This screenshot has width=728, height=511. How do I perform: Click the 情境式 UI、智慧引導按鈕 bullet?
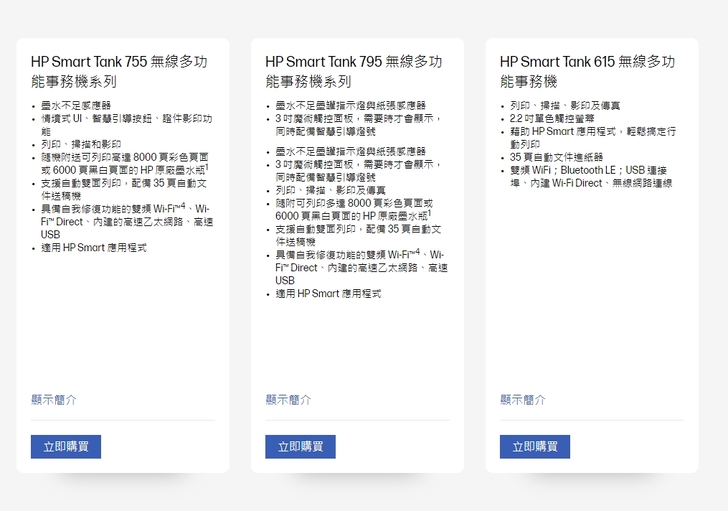coord(127,125)
